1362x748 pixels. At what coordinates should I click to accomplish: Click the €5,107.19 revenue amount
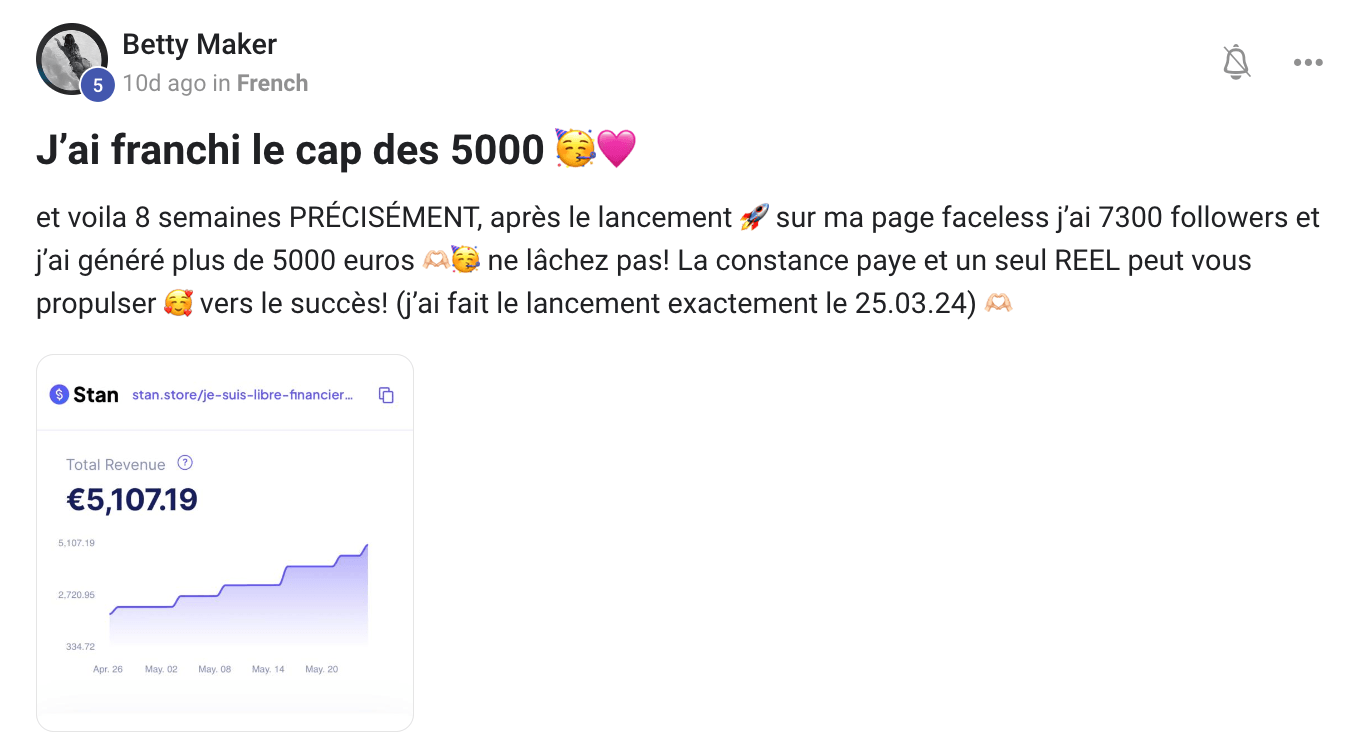point(132,499)
